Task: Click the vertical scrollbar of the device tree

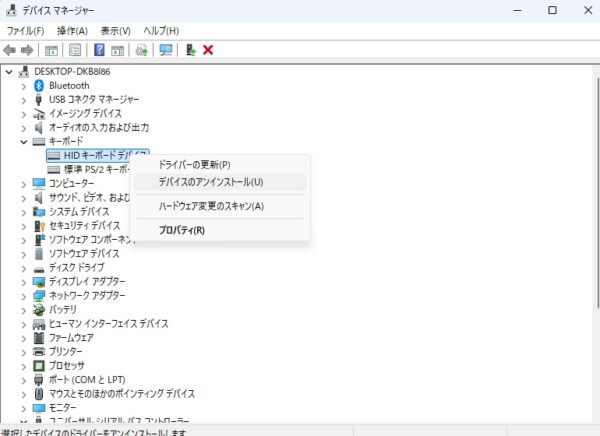Action: pos(597,191)
